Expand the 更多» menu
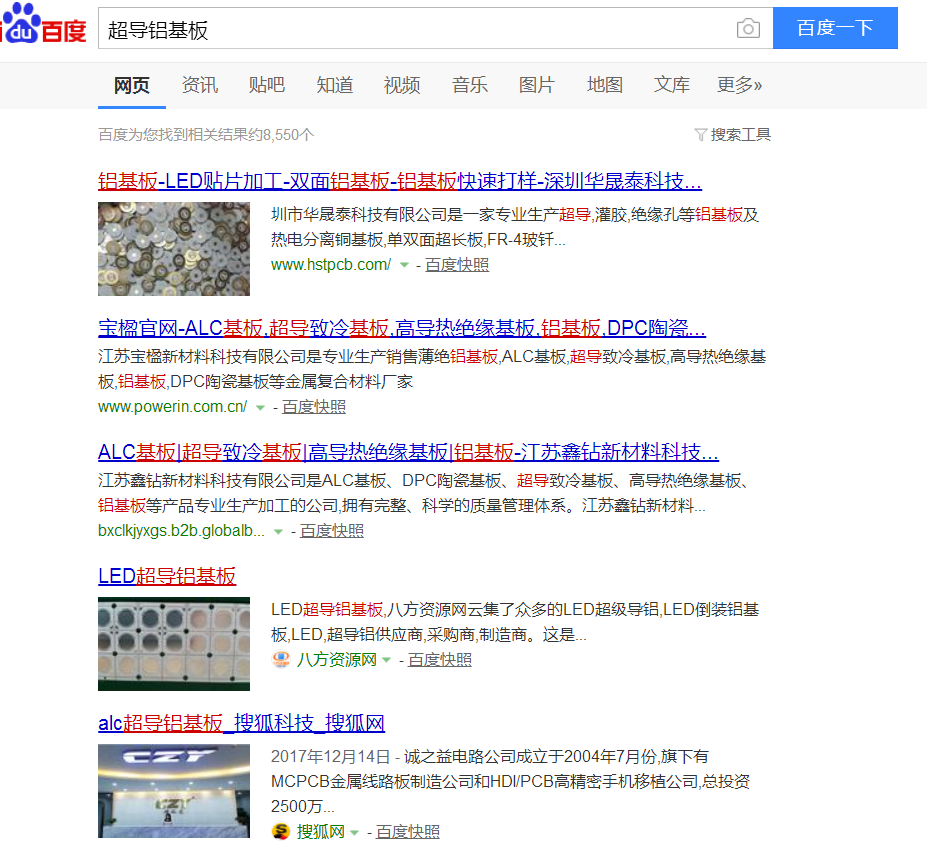Screen dimensions: 927x856 739,85
